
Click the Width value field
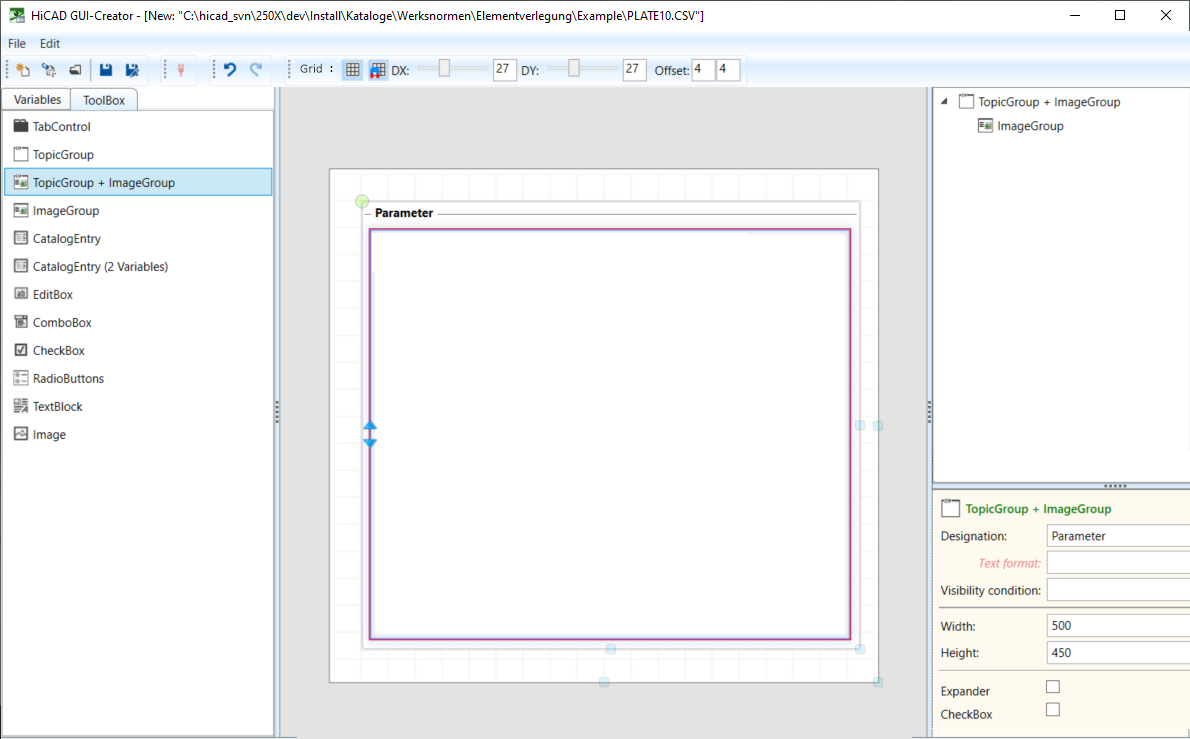1117,626
